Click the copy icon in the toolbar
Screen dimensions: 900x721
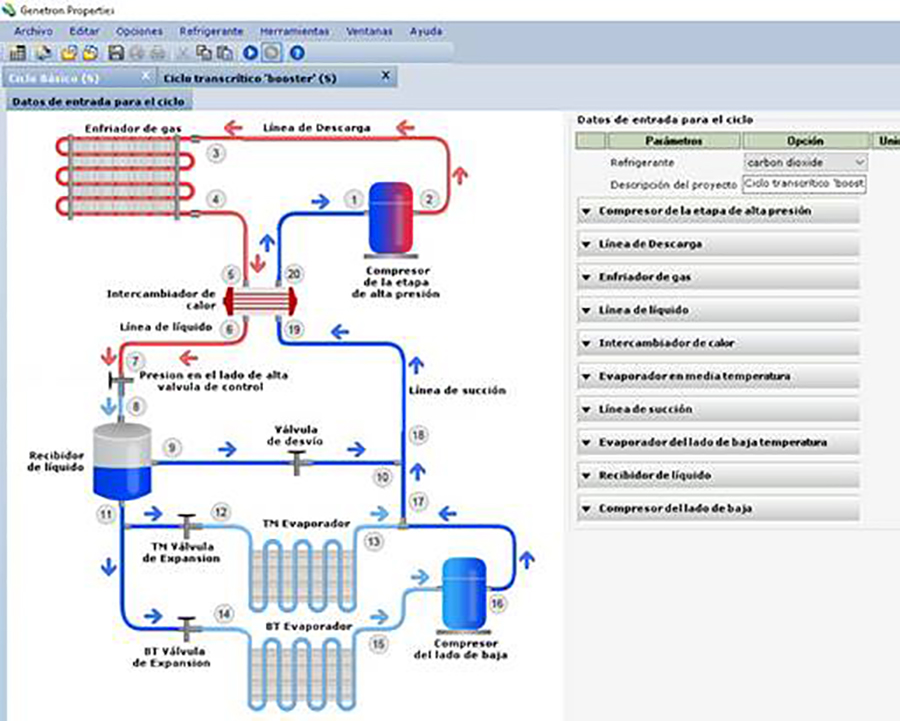click(204, 52)
